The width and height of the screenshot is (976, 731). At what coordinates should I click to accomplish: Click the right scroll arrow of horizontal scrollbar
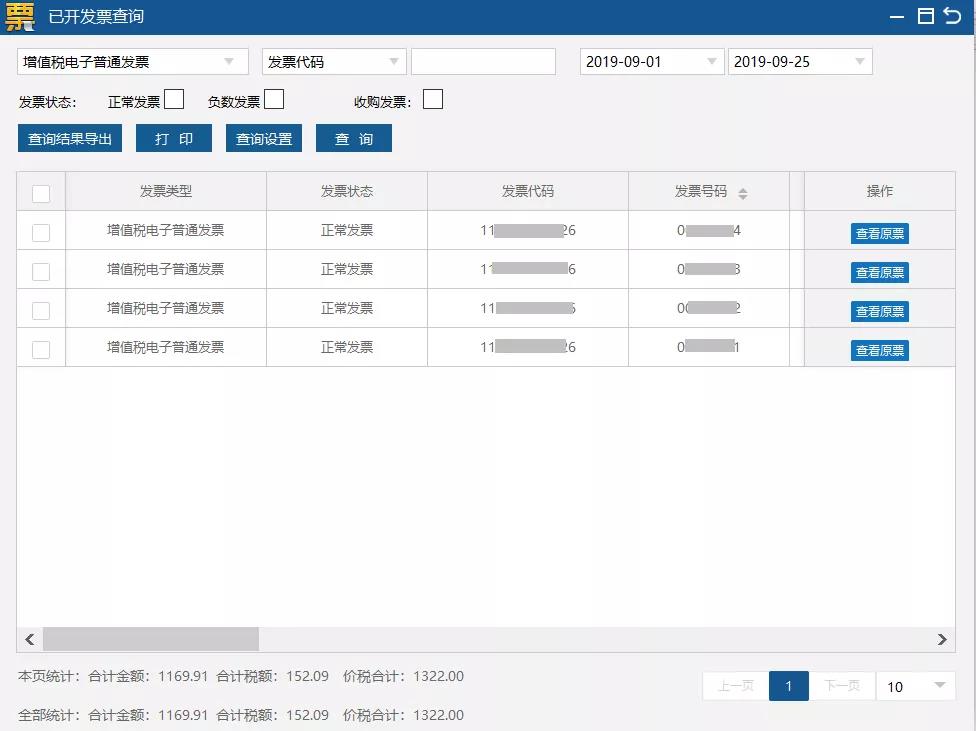pos(942,639)
